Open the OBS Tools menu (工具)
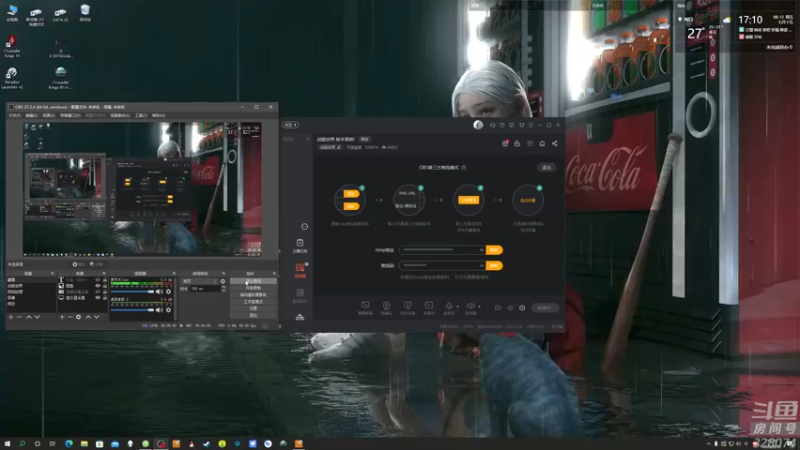This screenshot has height=450, width=800. click(141, 116)
